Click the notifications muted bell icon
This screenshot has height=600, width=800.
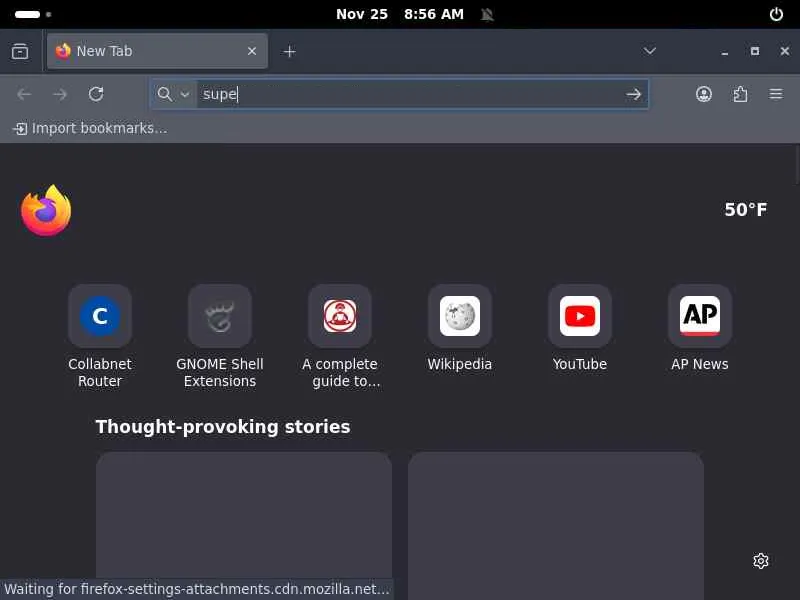pyautogui.click(x=487, y=14)
